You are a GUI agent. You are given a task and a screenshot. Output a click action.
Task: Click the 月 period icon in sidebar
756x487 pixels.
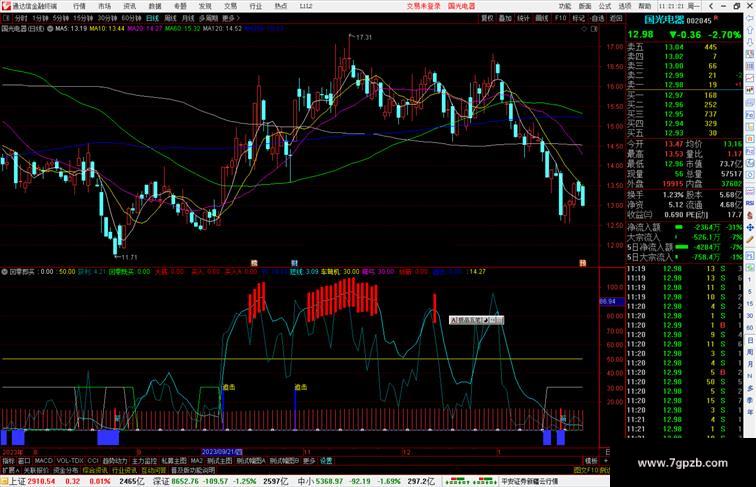pos(750,364)
